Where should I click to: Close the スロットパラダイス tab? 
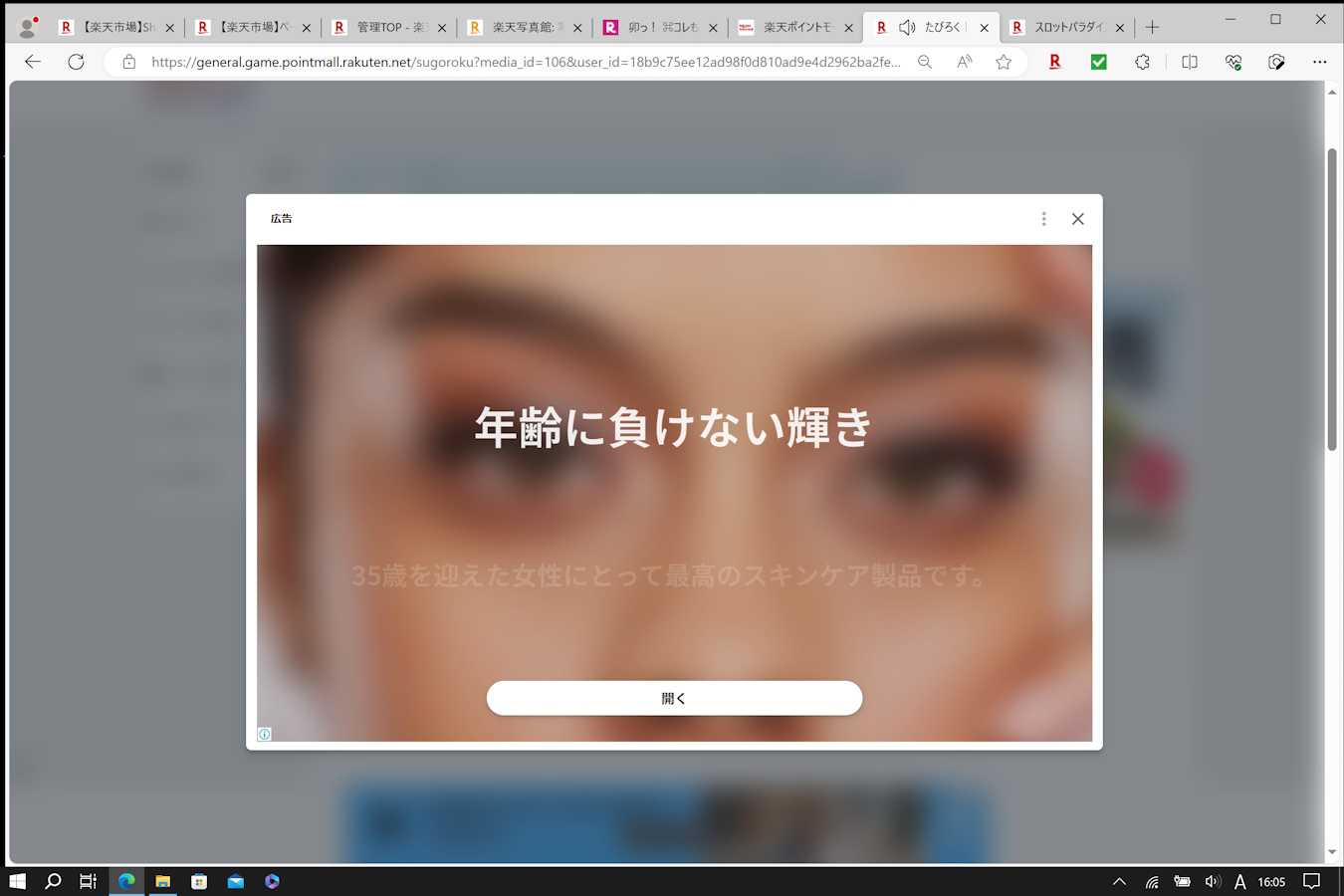[x=1120, y=28]
